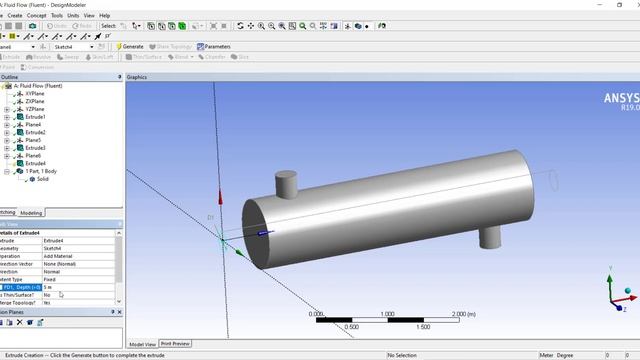Viewport: 640px width, 360px height.
Task: Click the green Magnifier Window icon
Action: (x=303, y=26)
